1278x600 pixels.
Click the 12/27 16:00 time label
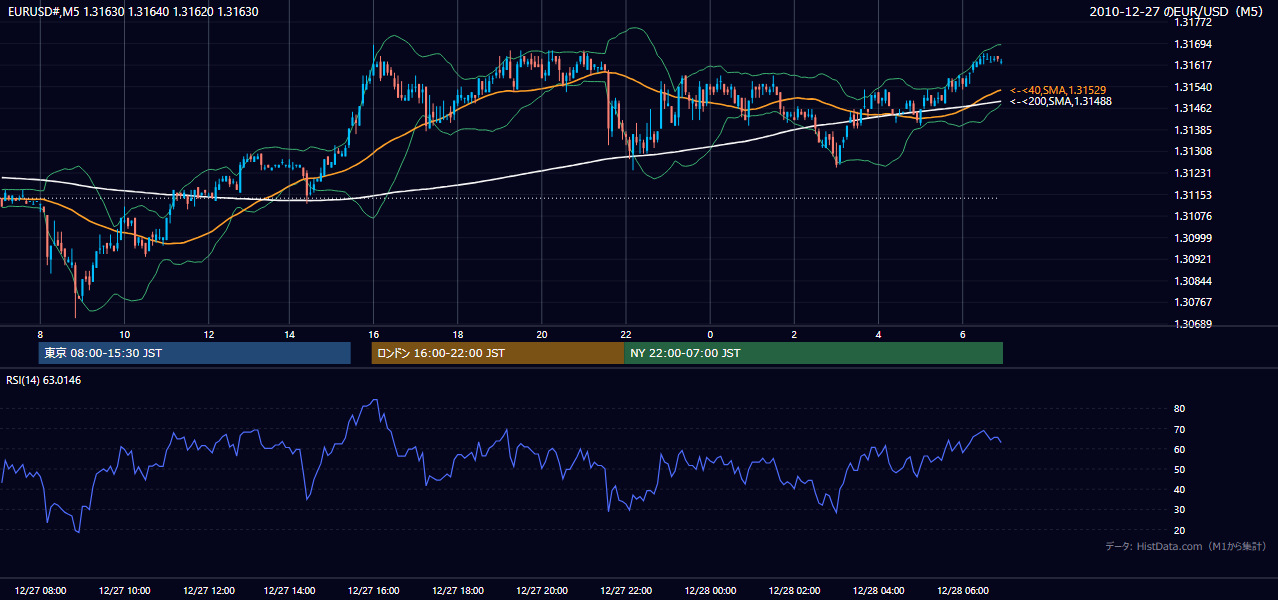(375, 591)
